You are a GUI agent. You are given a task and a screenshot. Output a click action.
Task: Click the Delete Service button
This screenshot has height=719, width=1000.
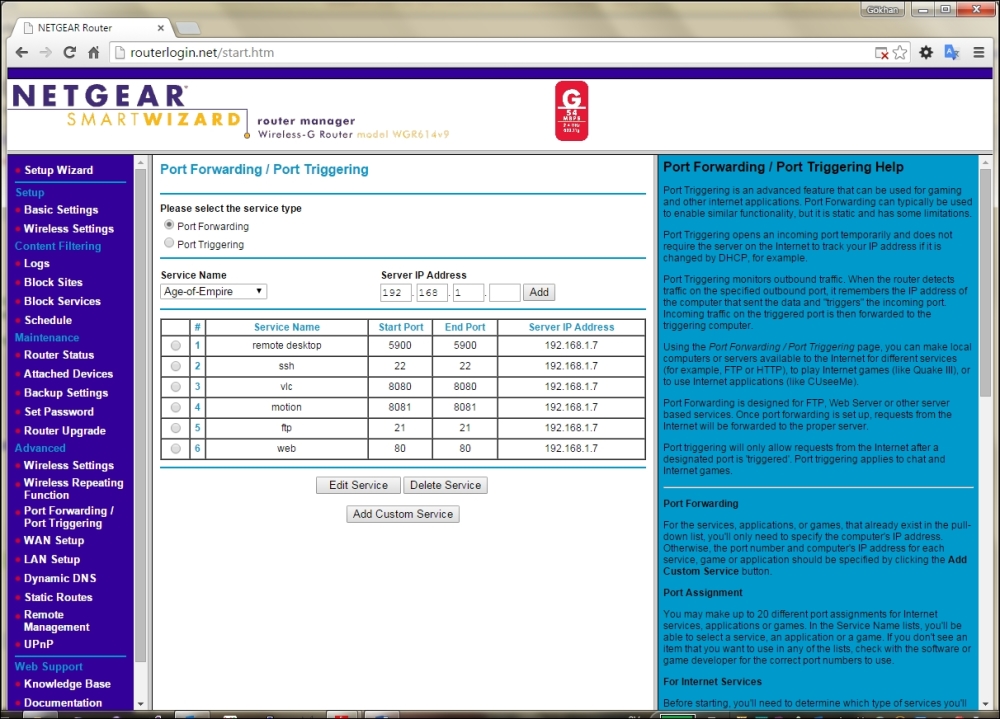(445, 486)
